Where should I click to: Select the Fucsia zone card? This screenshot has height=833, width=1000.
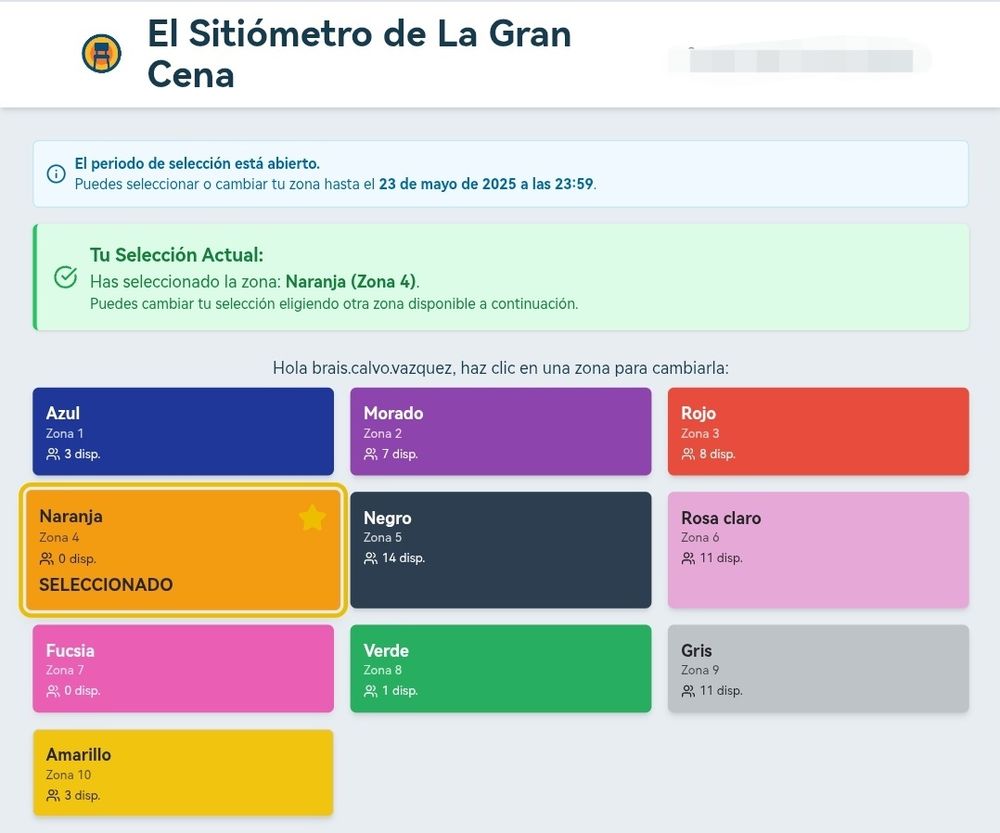pyautogui.click(x=183, y=668)
